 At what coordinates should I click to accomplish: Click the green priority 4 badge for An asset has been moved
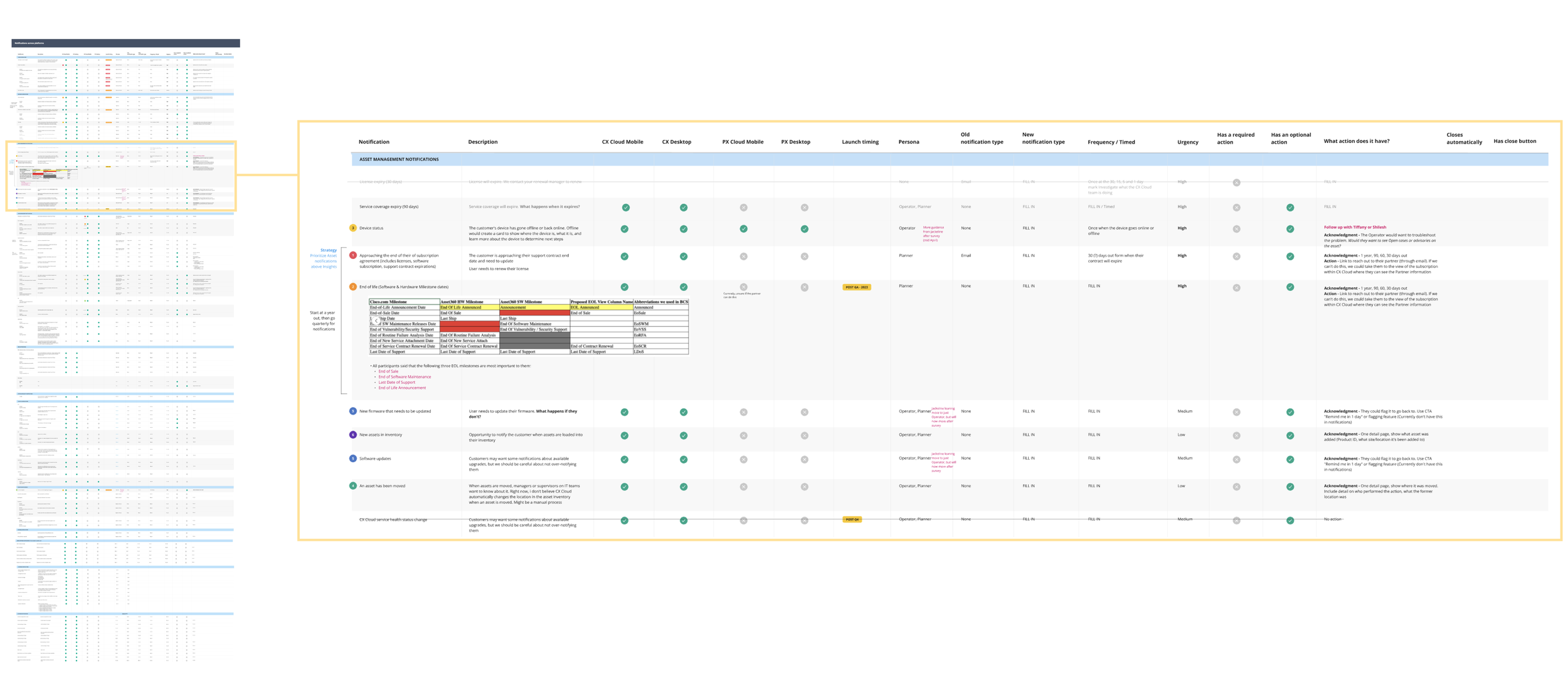(x=352, y=485)
